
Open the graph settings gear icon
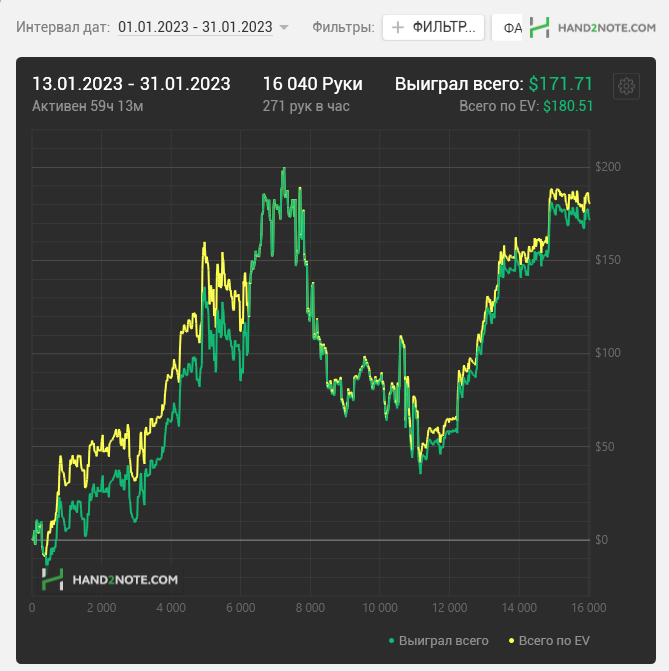click(626, 86)
